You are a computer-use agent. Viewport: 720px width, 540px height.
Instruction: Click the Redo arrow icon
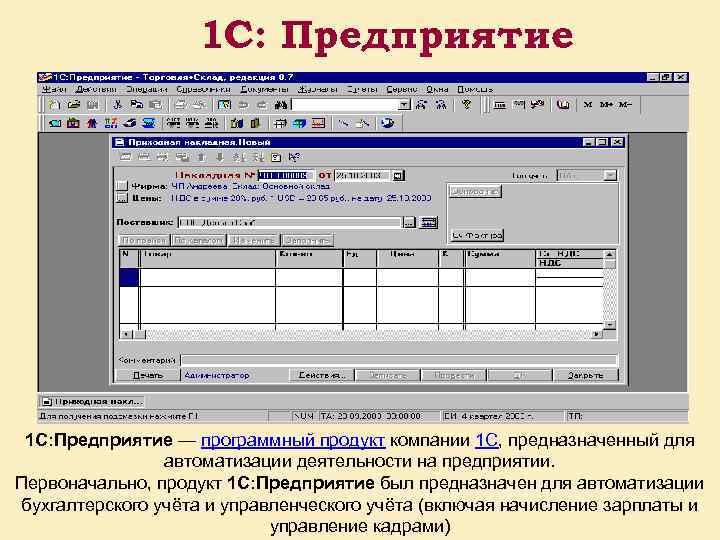pos(261,105)
